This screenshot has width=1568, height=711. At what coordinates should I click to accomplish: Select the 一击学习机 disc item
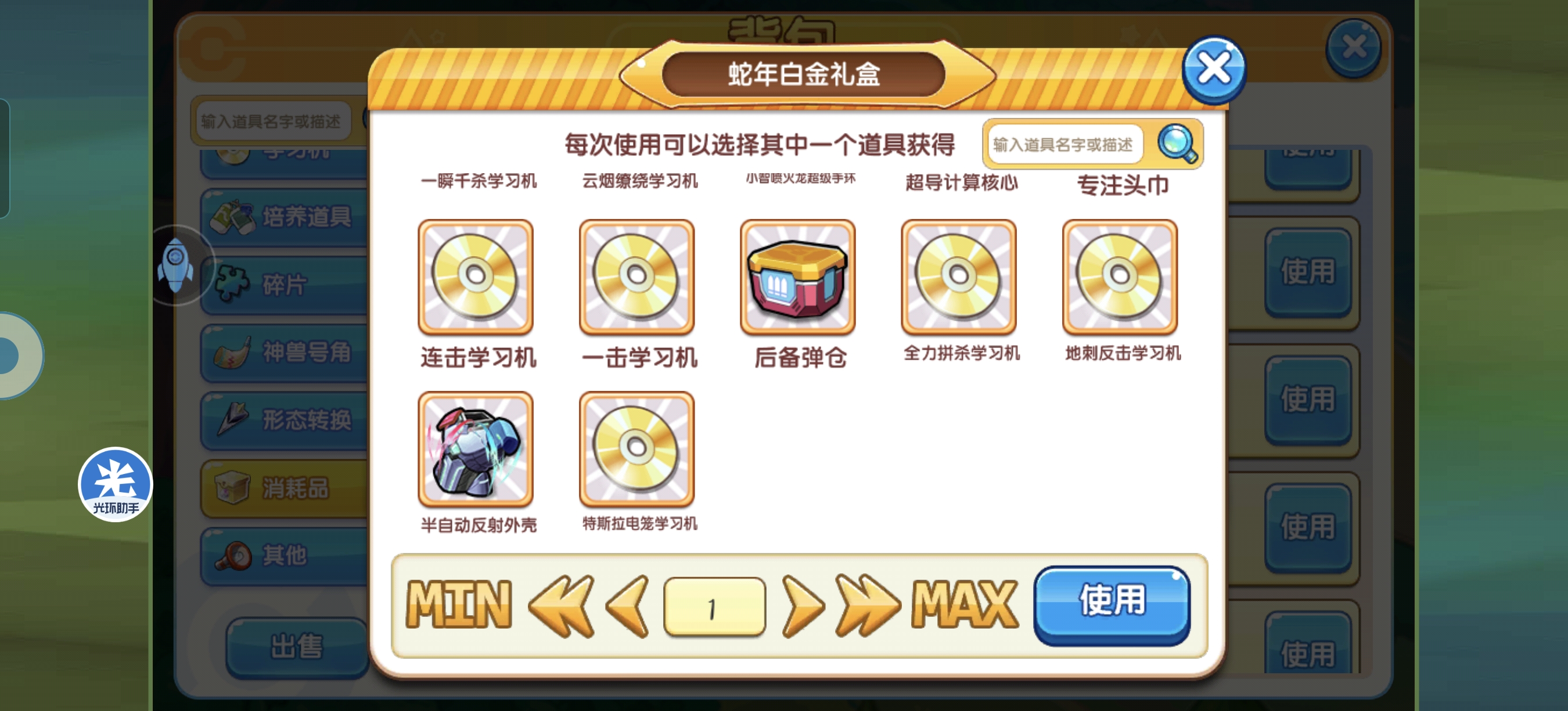636,277
